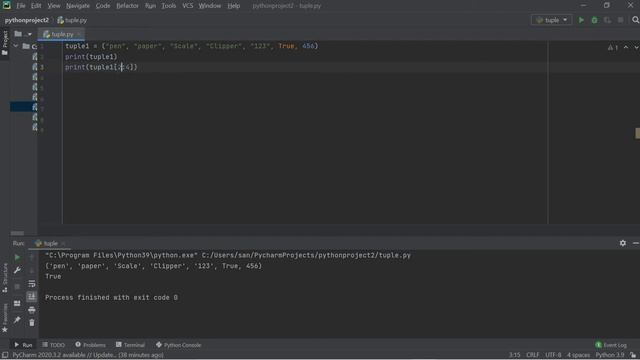Clear all Run console output with trash icon
Screen dimensions: 640x360
pos(31,322)
